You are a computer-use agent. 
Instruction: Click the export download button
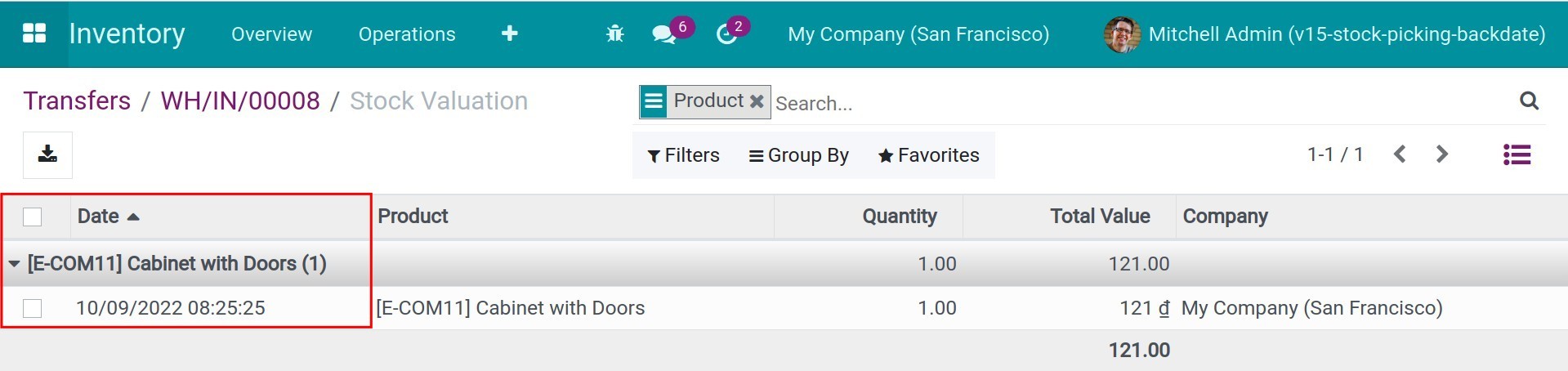coord(47,154)
